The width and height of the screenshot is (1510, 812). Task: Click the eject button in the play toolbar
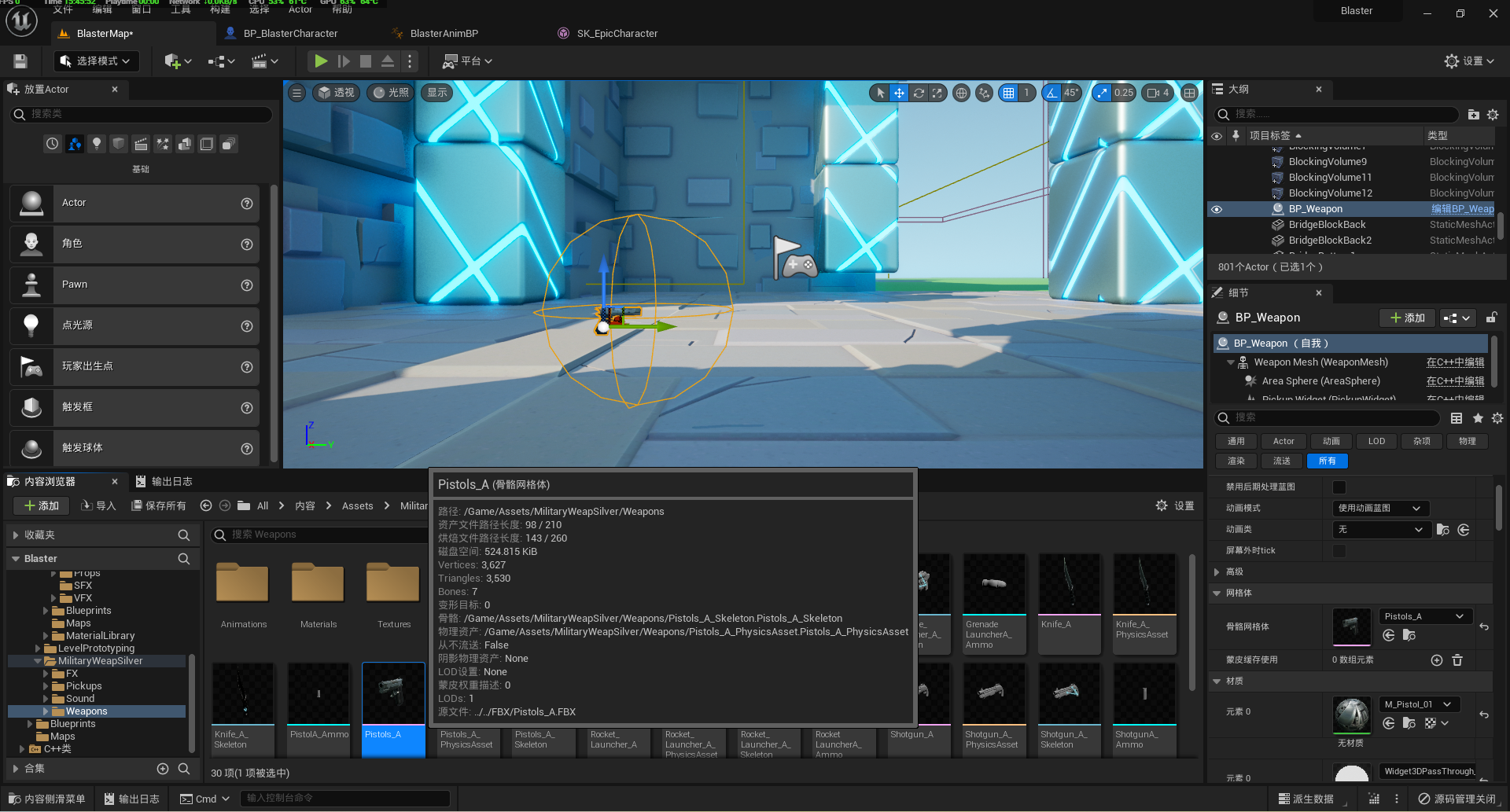tap(388, 61)
